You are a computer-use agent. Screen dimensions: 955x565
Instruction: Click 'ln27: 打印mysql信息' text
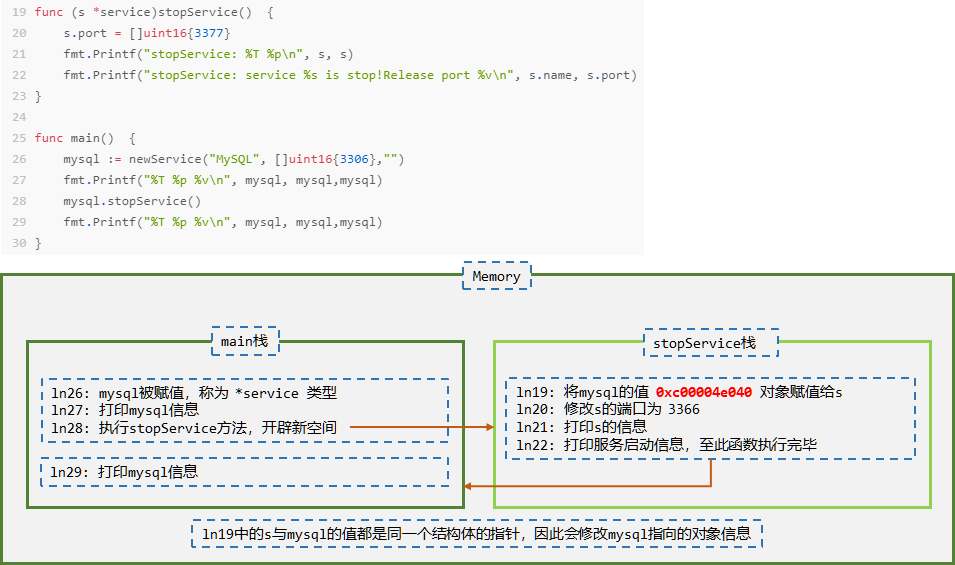[x=125, y=410]
